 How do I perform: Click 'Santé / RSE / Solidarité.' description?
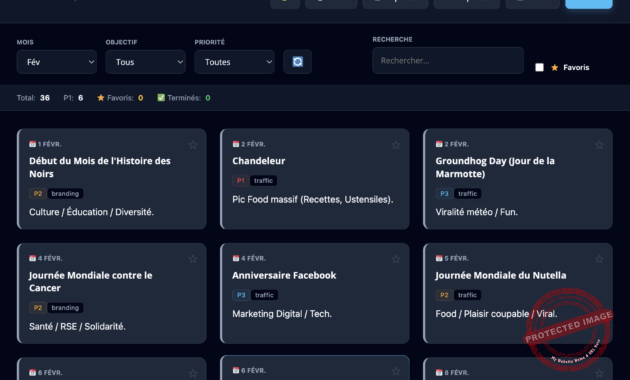tap(77, 327)
